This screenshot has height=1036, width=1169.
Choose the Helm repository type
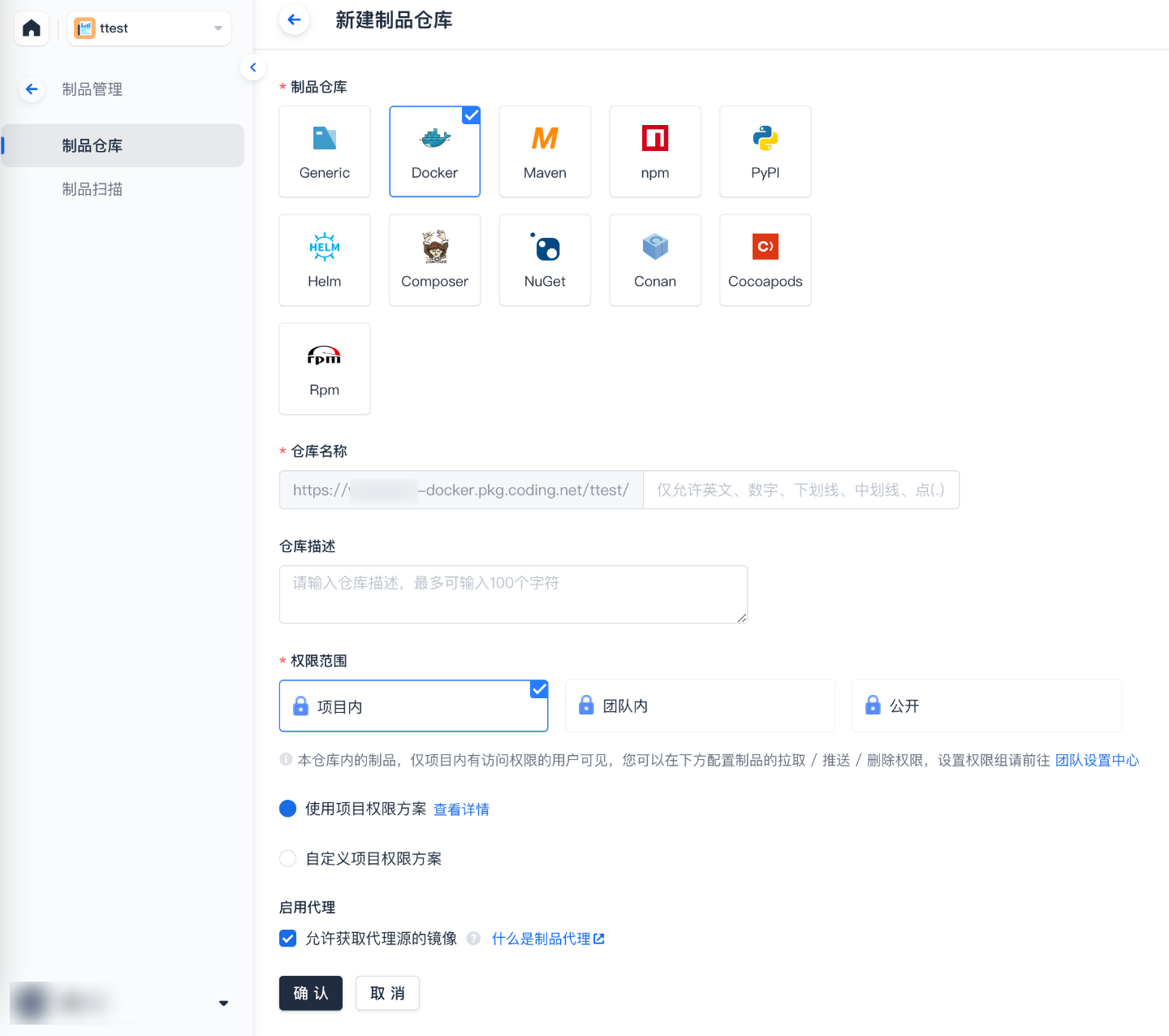click(325, 260)
